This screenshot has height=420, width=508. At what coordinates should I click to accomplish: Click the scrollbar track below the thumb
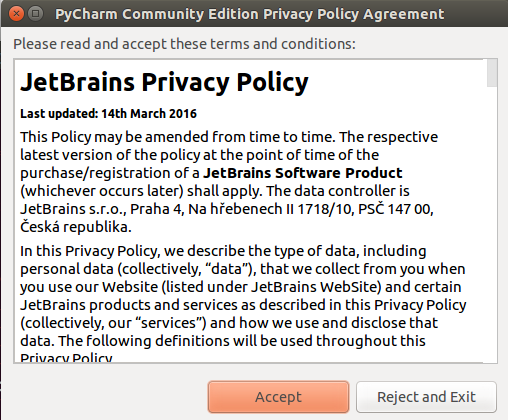click(492, 225)
